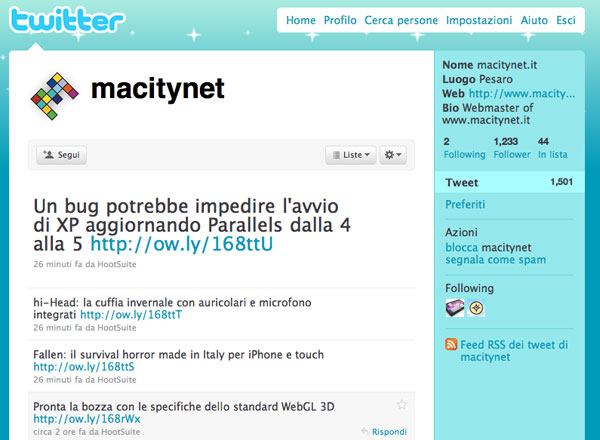Image resolution: width=600 pixels, height=440 pixels.
Task: Click Rispondi on the WebGL tweet
Action: tap(389, 432)
